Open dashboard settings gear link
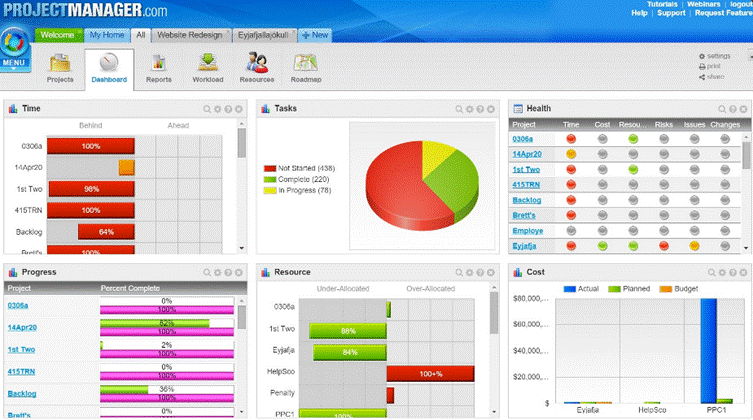The height and width of the screenshot is (420, 753). tap(715, 56)
